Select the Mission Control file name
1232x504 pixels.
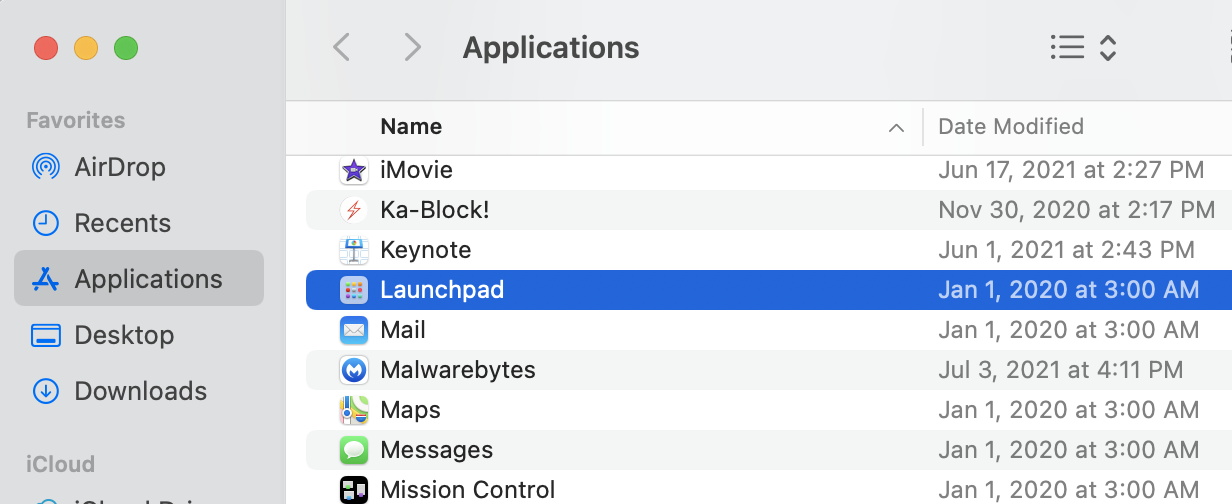[467, 490]
